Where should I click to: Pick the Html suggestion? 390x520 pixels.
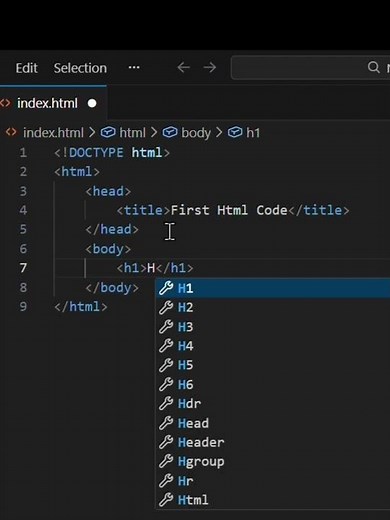(273, 500)
